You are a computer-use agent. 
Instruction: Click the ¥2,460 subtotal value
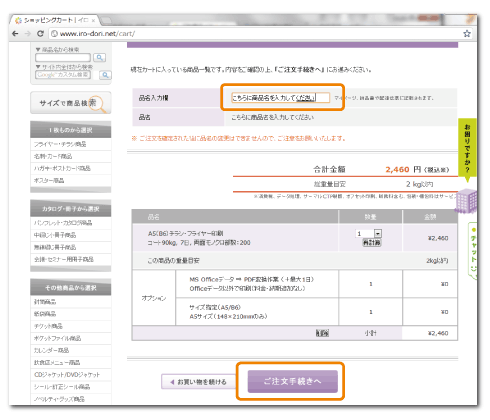[x=438, y=333]
